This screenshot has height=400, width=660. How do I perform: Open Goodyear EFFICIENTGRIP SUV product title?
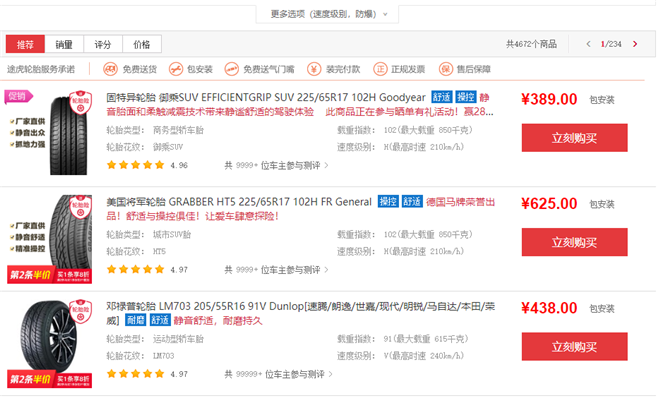(266, 98)
